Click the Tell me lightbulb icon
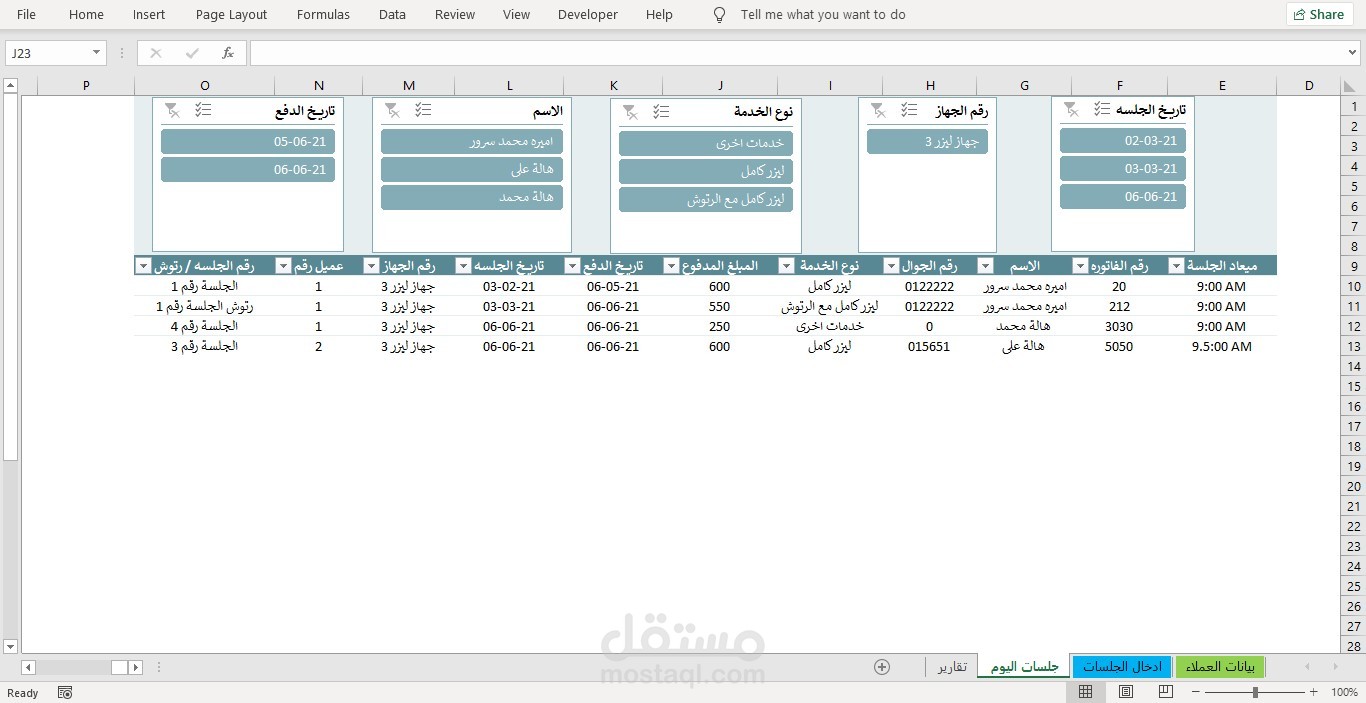This screenshot has height=703, width=1366. click(x=719, y=15)
